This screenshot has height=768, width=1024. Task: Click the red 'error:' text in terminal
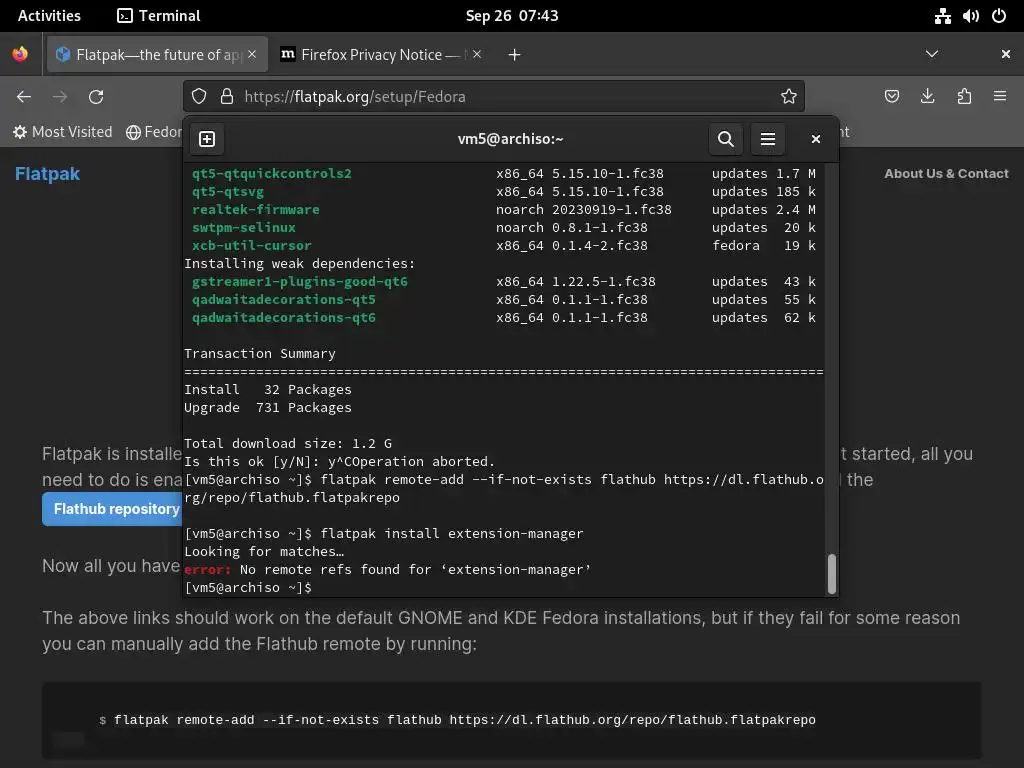(208, 569)
